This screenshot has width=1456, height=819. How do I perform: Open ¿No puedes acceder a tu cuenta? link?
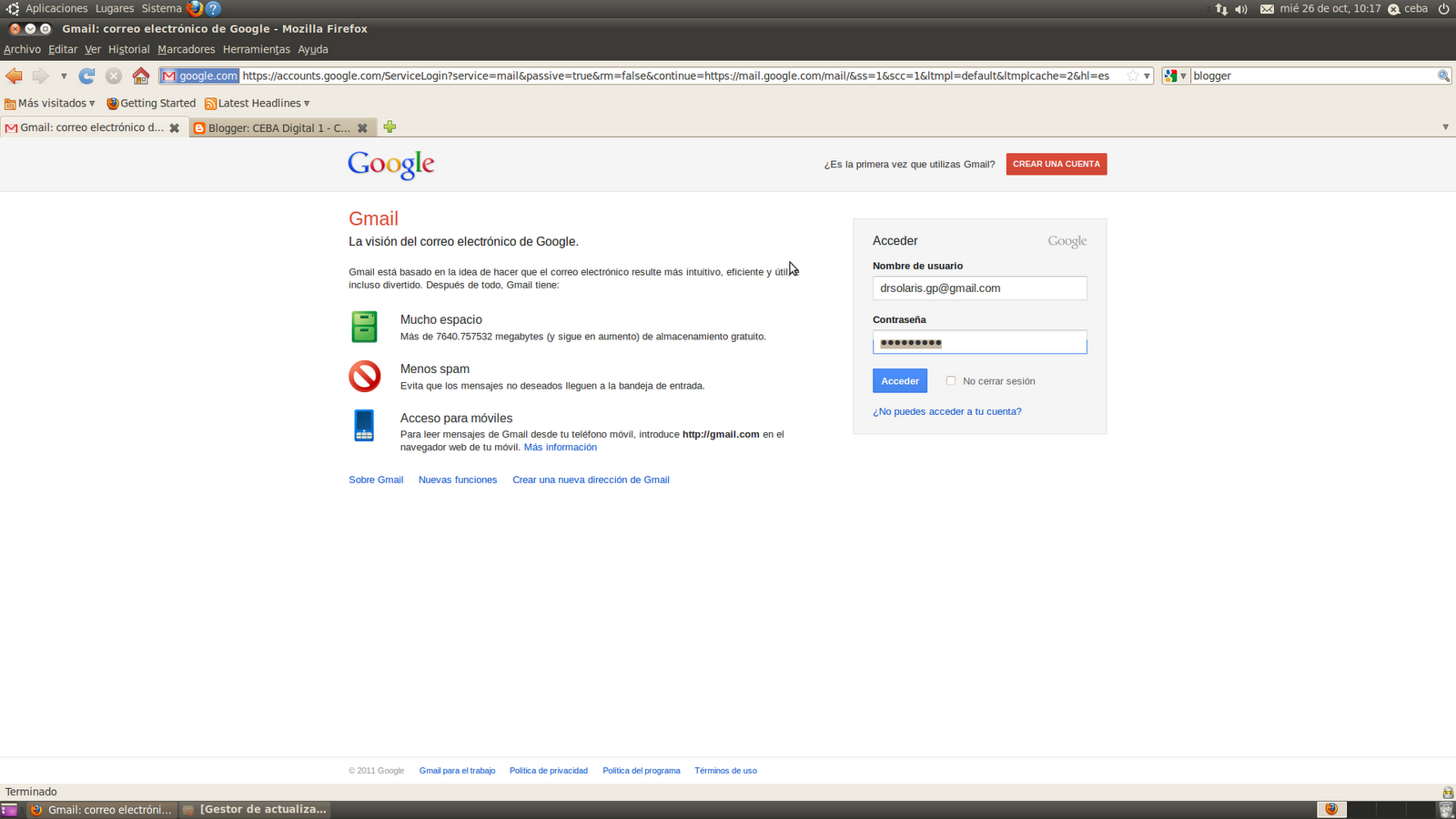tap(947, 411)
